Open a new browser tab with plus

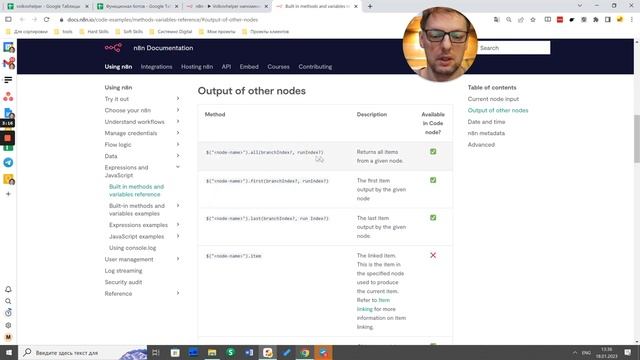pyautogui.click(x=370, y=6)
